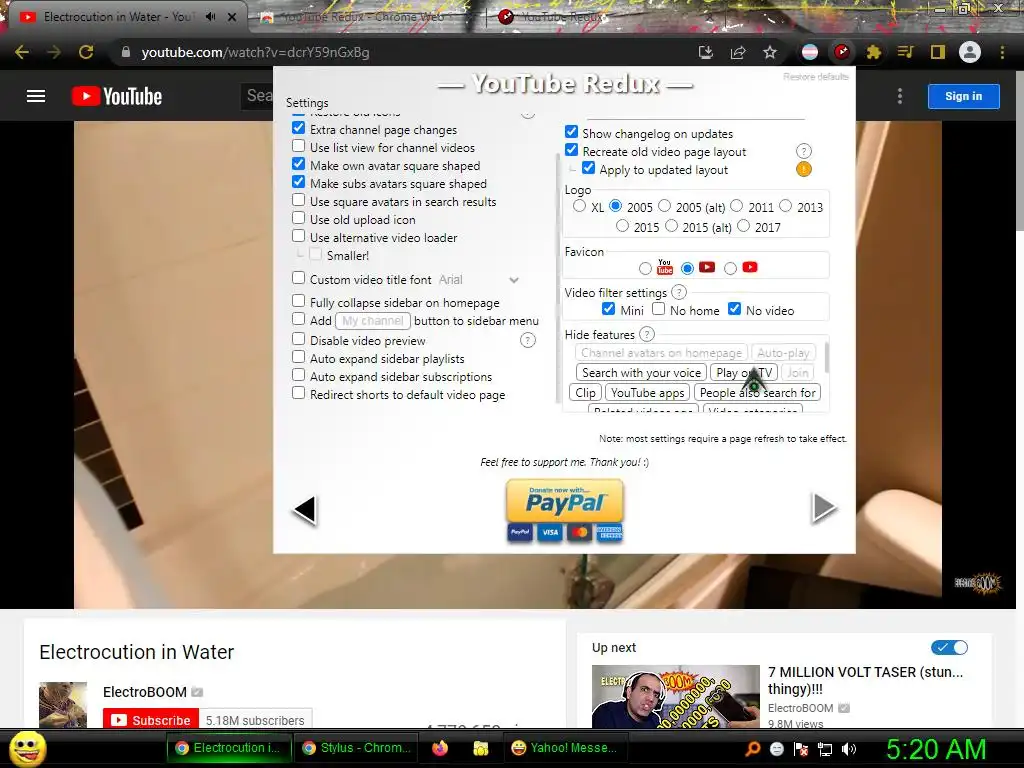Go to YouTube home via the logo

click(117, 97)
